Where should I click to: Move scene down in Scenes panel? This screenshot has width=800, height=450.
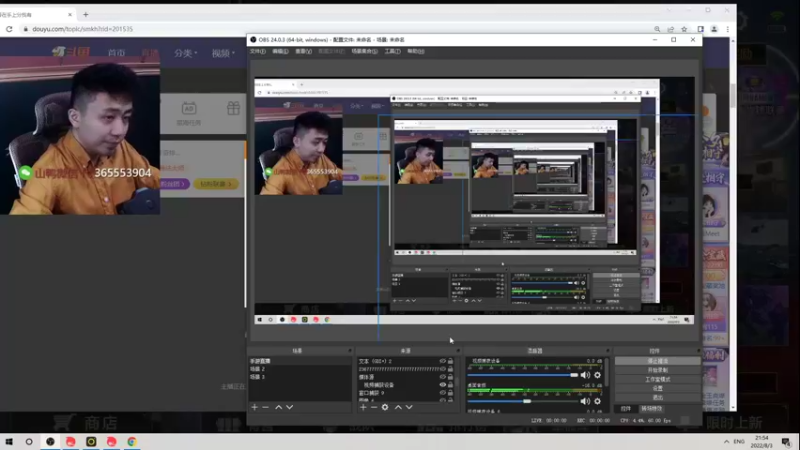[289, 407]
